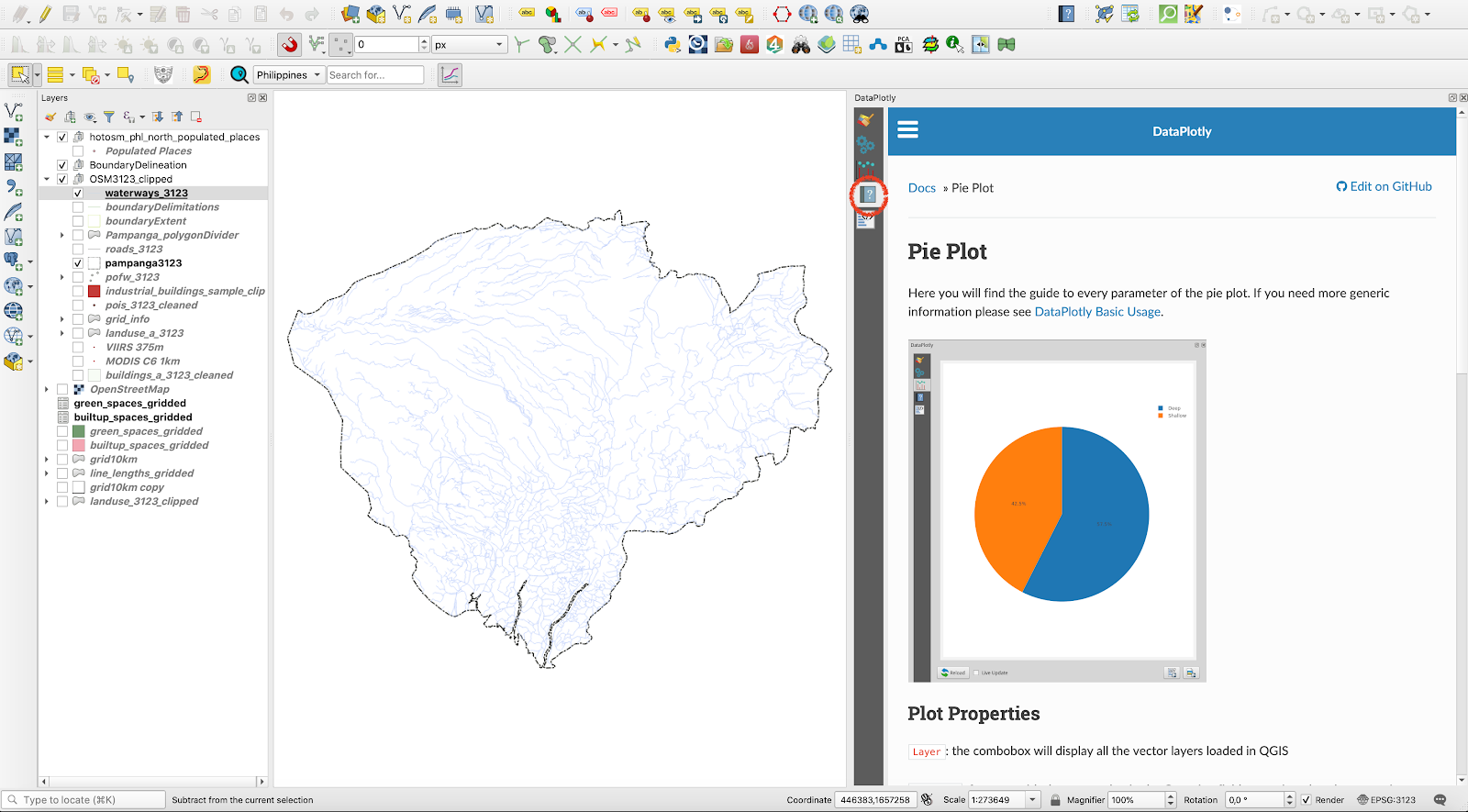This screenshot has height=812, width=1468.
Task: Open the px snapping units dropdown
Action: 469,45
